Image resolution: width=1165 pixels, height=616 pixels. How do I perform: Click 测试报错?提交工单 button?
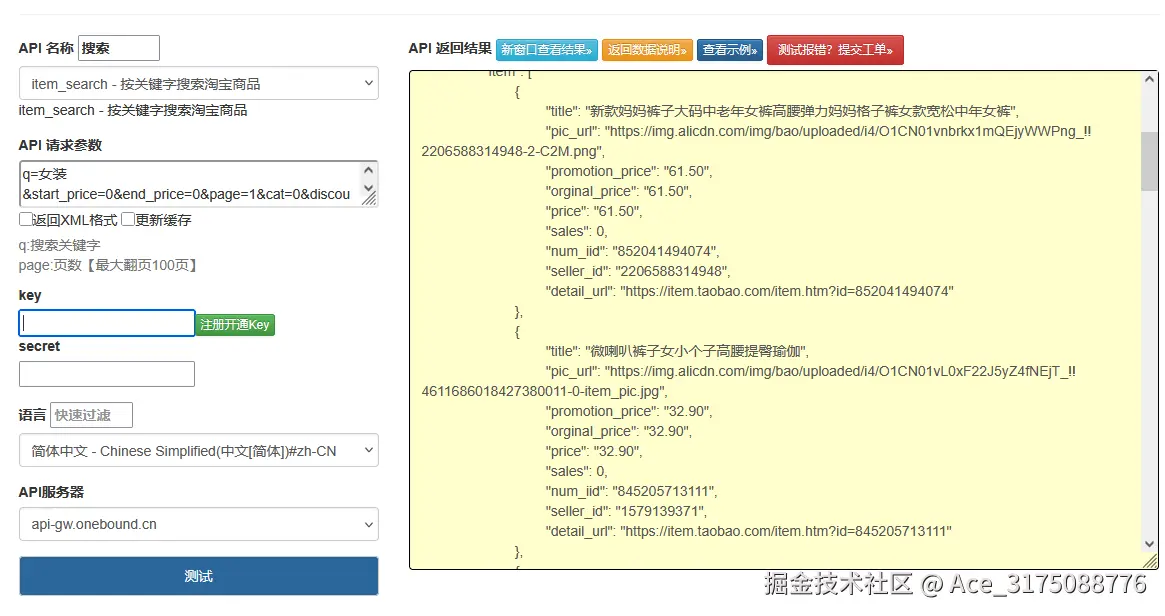click(835, 50)
